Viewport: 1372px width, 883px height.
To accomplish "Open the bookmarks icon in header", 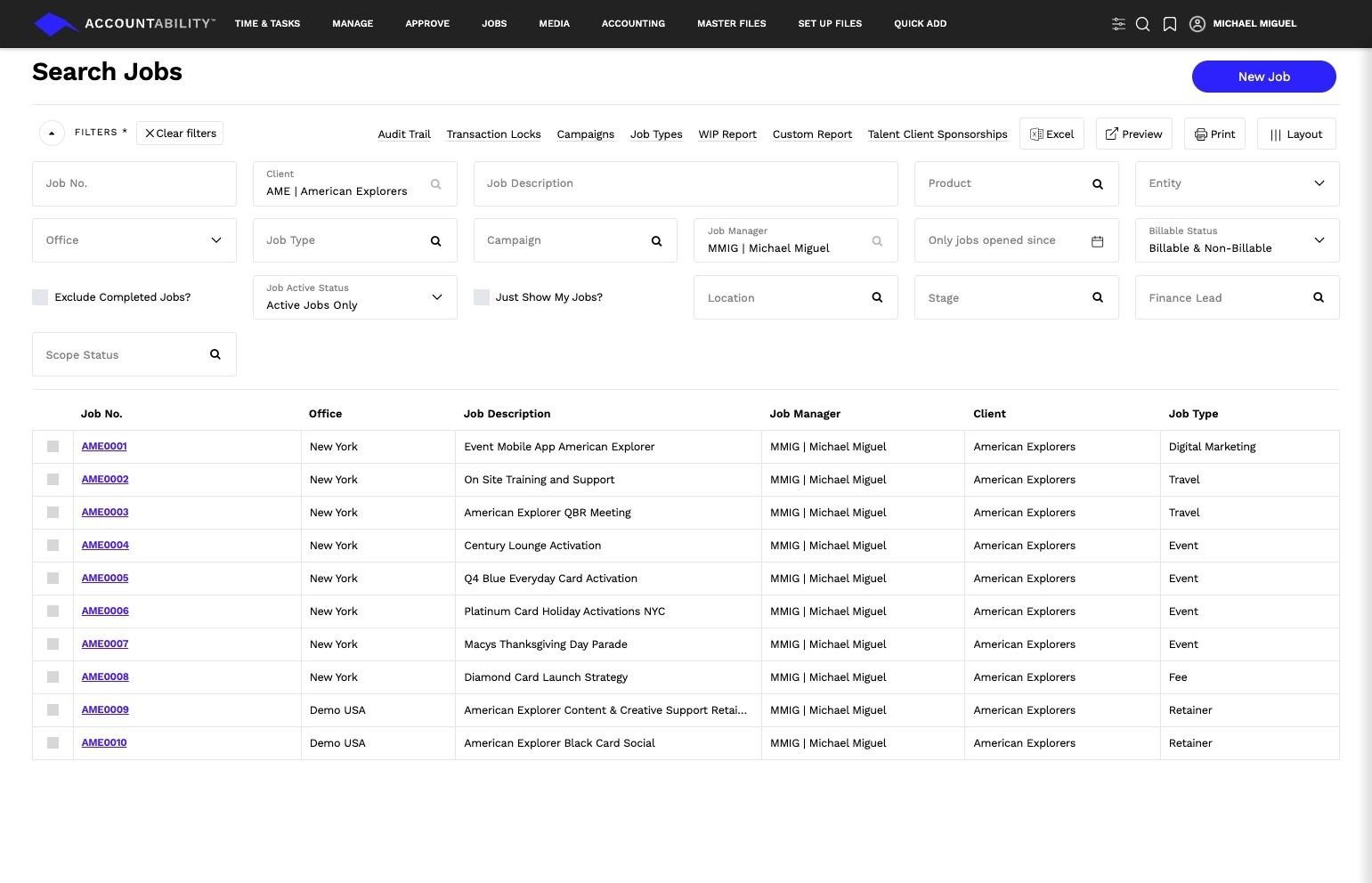I will click(x=1170, y=24).
